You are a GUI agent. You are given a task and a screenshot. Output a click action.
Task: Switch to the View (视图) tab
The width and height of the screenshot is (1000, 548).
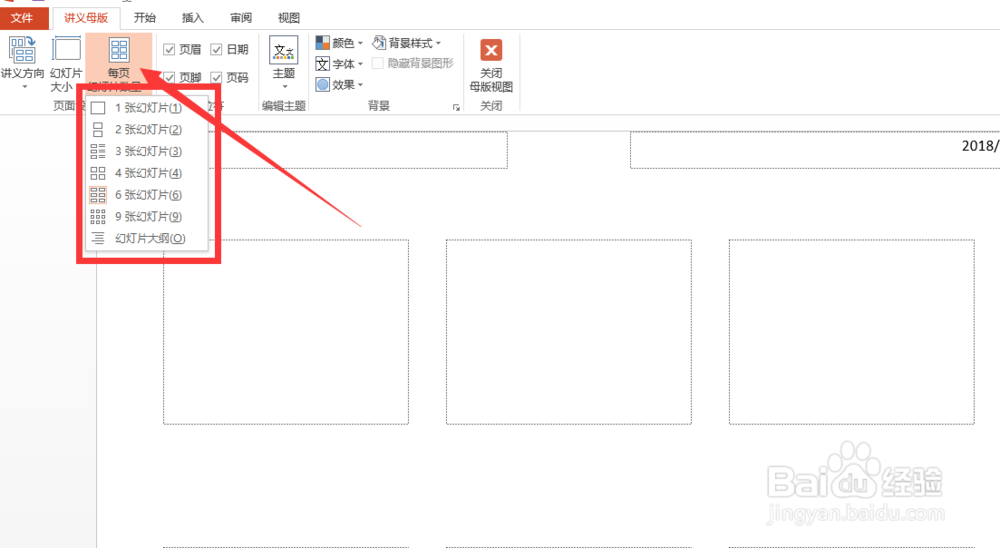288,18
